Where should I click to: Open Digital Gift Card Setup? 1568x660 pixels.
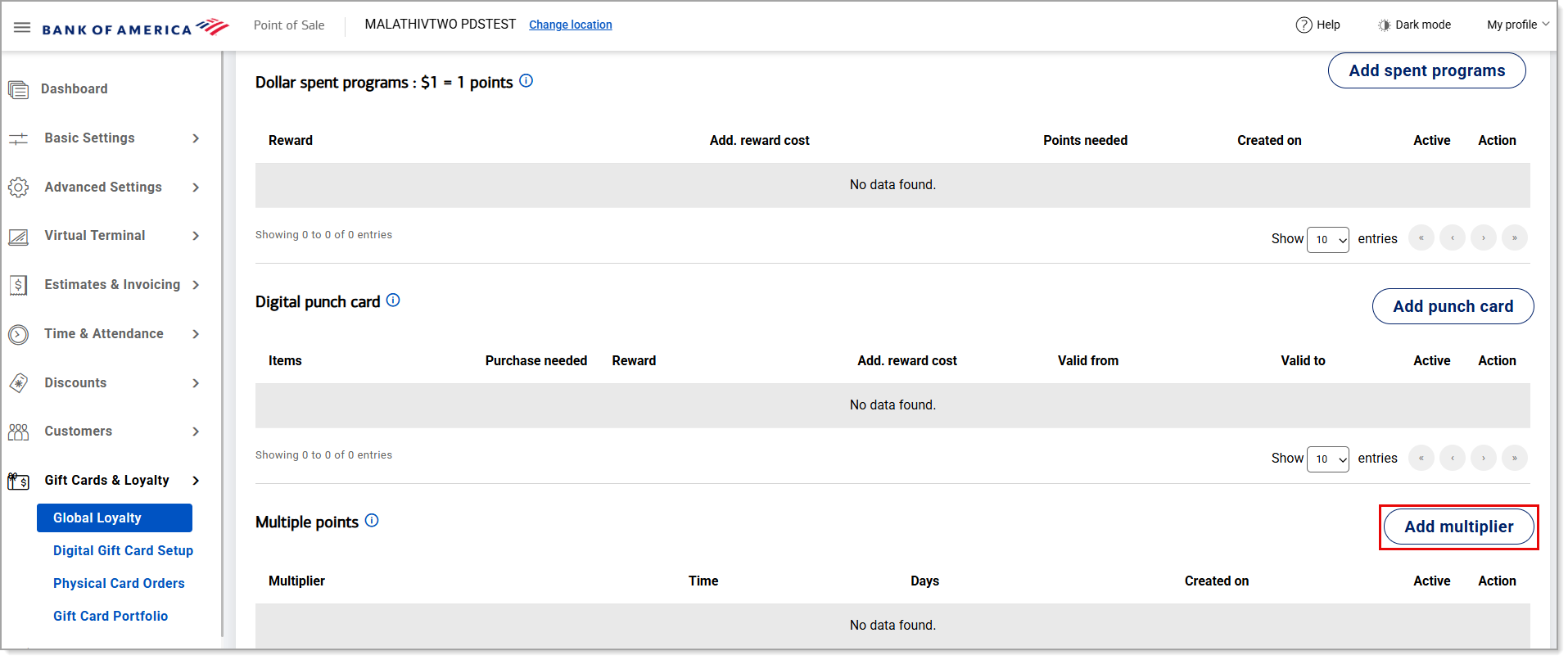point(123,550)
